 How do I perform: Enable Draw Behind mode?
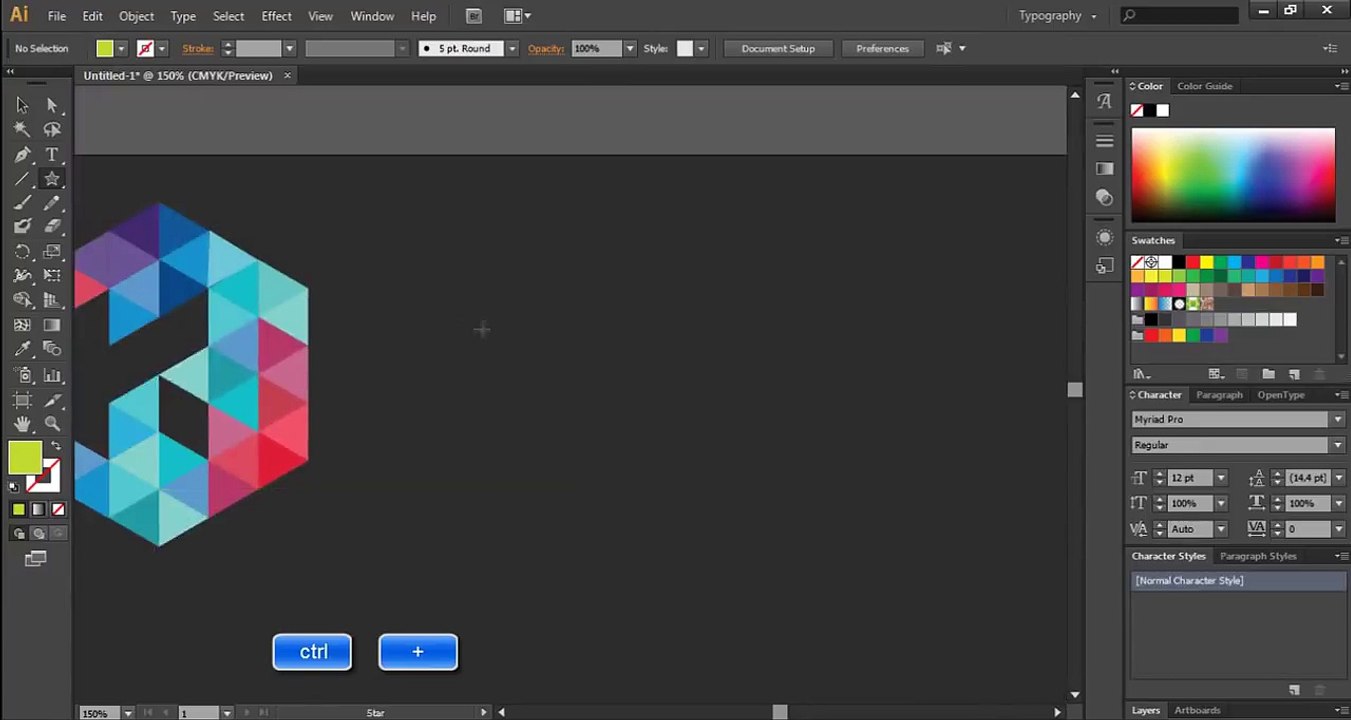click(39, 534)
